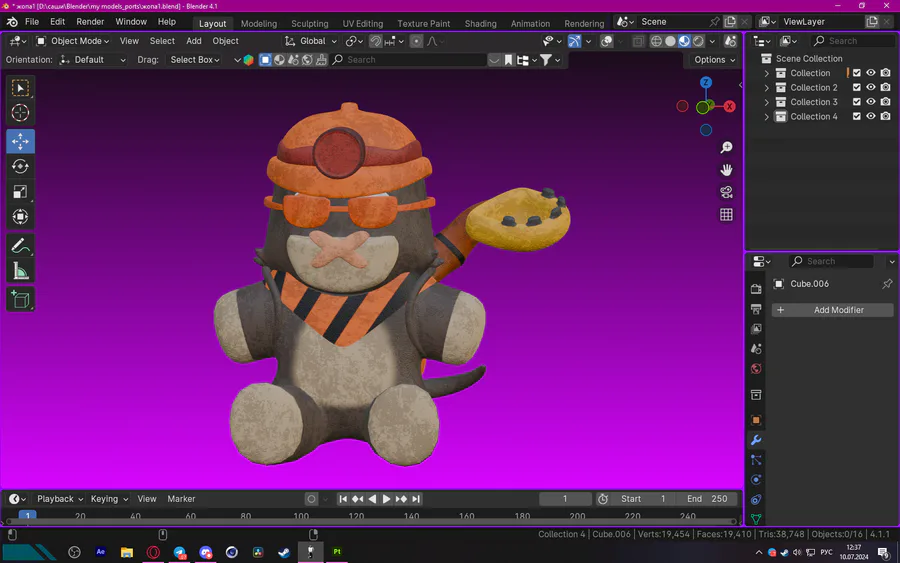Switch to the Sculpting workspace tab
The width and height of the screenshot is (900, 563).
309,24
